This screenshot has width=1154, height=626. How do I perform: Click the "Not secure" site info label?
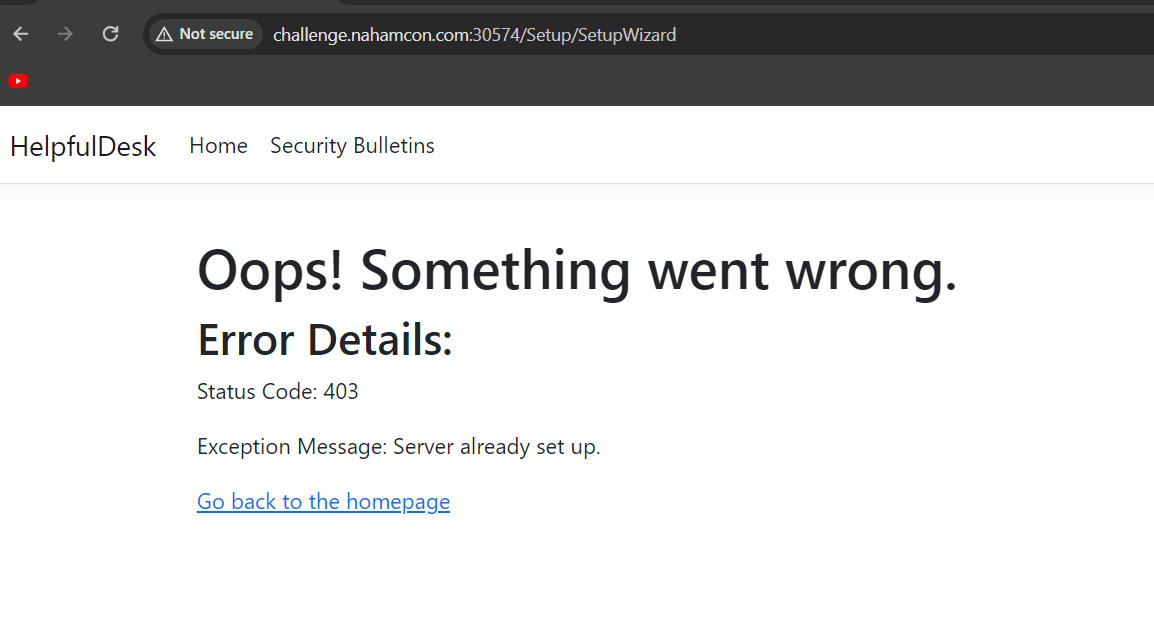click(x=215, y=34)
